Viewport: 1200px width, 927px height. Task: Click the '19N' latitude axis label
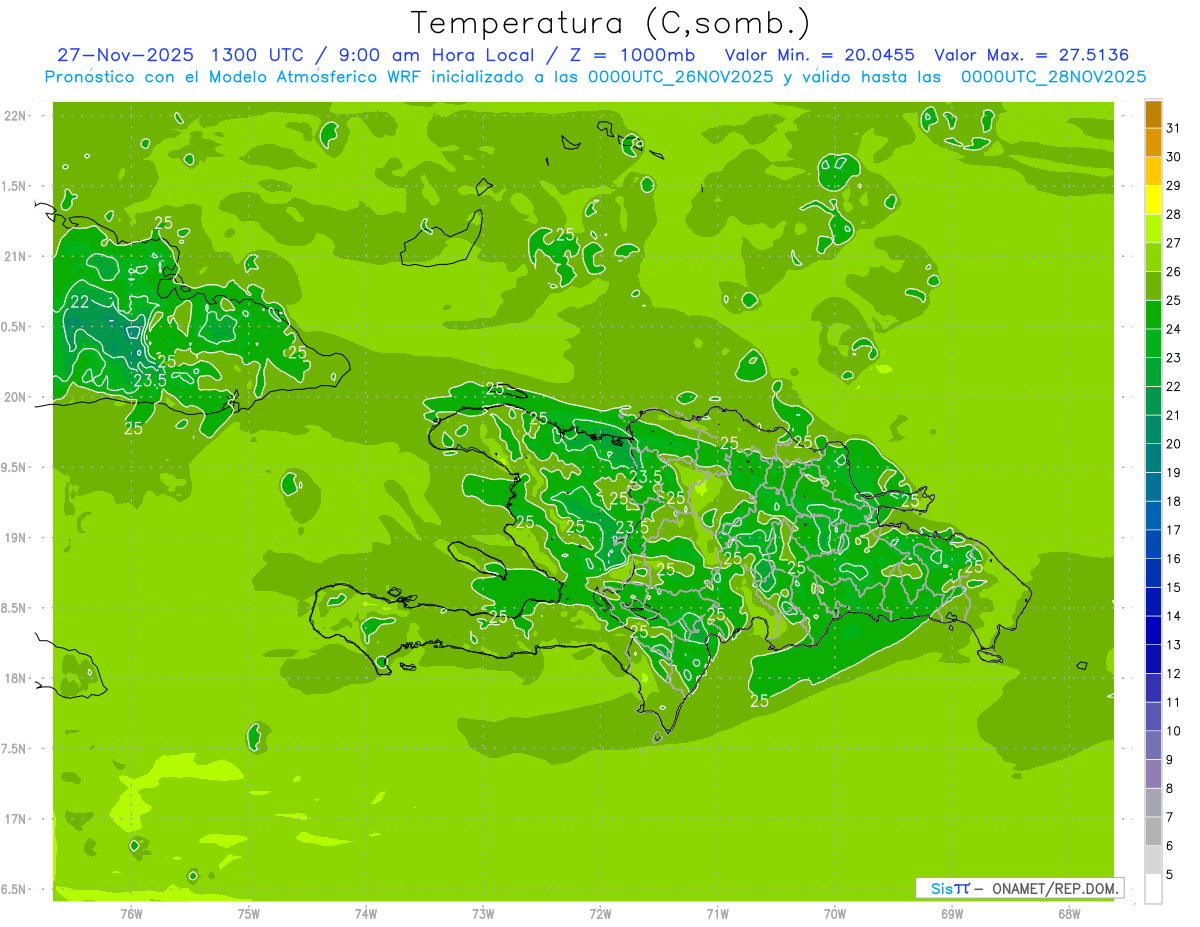tap(15, 538)
